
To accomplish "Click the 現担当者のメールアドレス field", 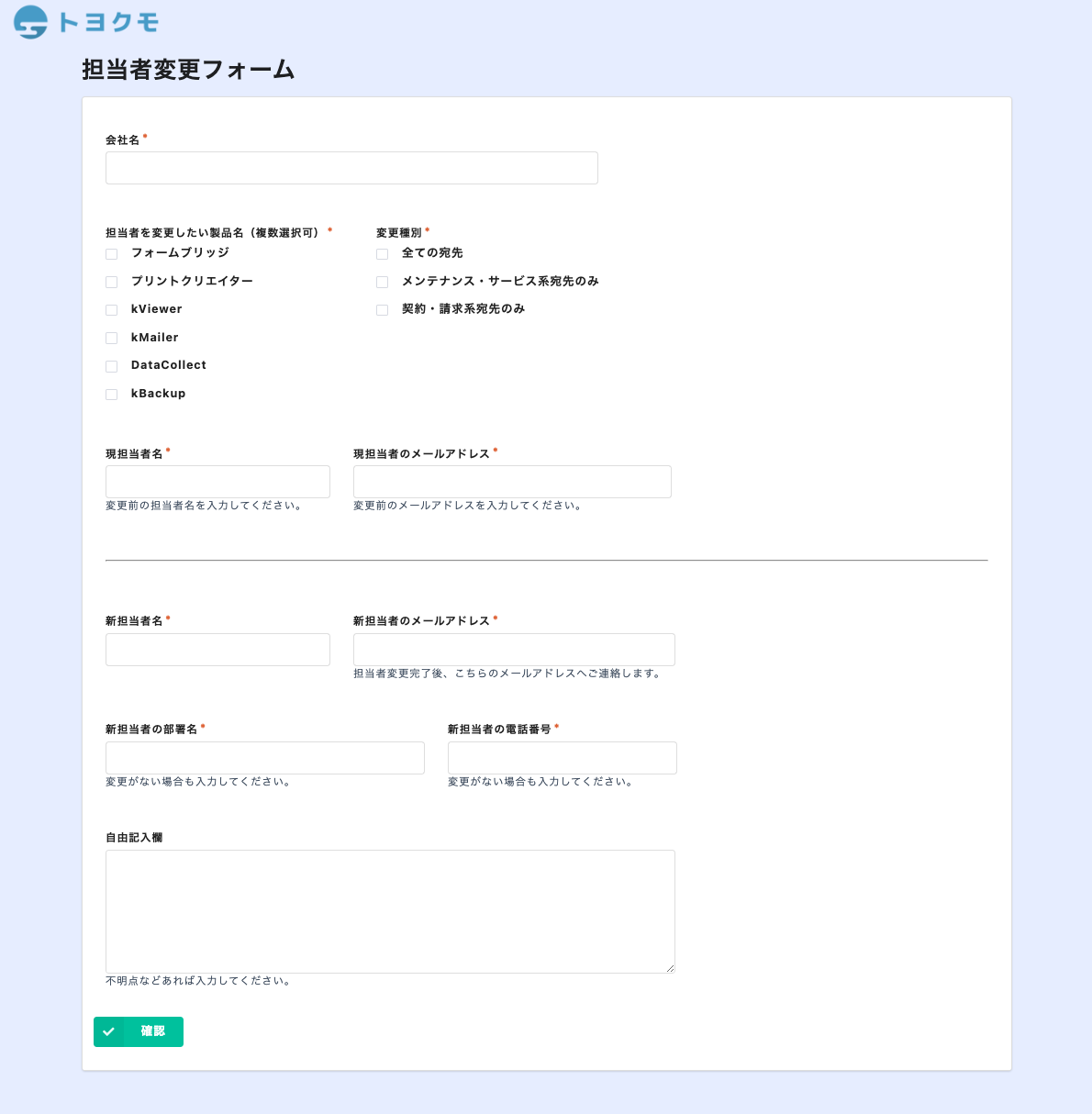I will [x=512, y=482].
